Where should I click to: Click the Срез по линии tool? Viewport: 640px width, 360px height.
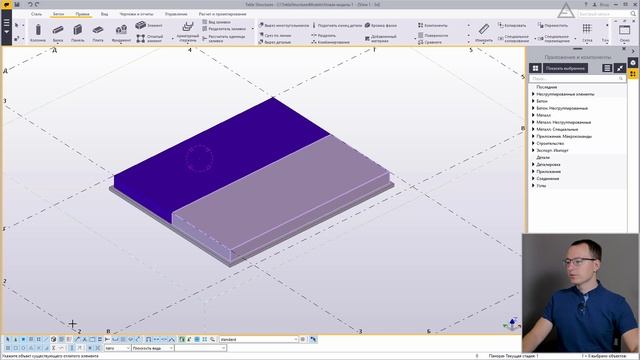(x=275, y=36)
